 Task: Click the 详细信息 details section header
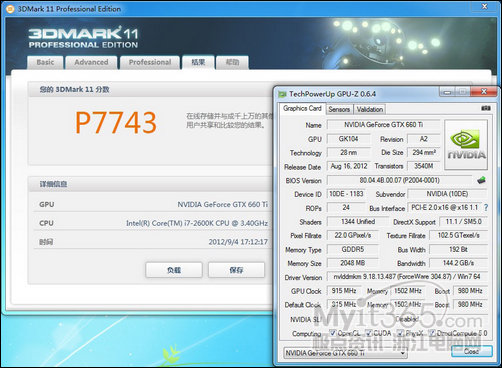point(53,184)
